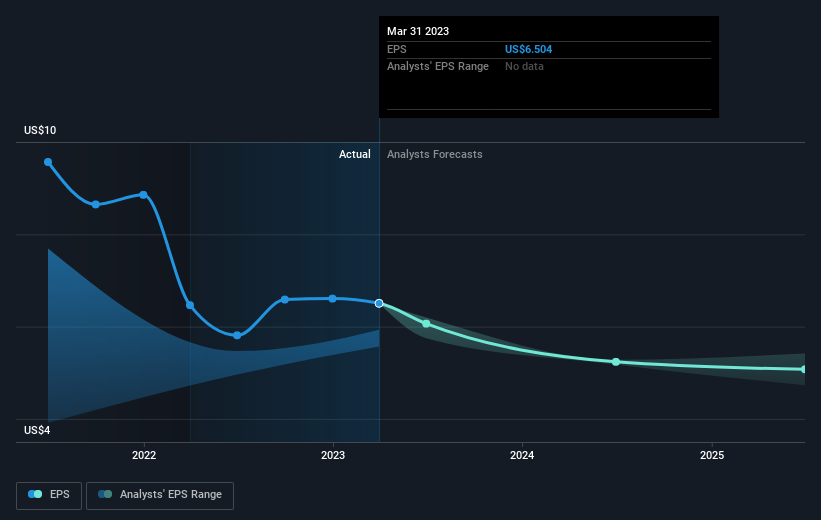The width and height of the screenshot is (821, 520).
Task: Click the US$6.504 EPS value in tooltip
Action: 528,49
